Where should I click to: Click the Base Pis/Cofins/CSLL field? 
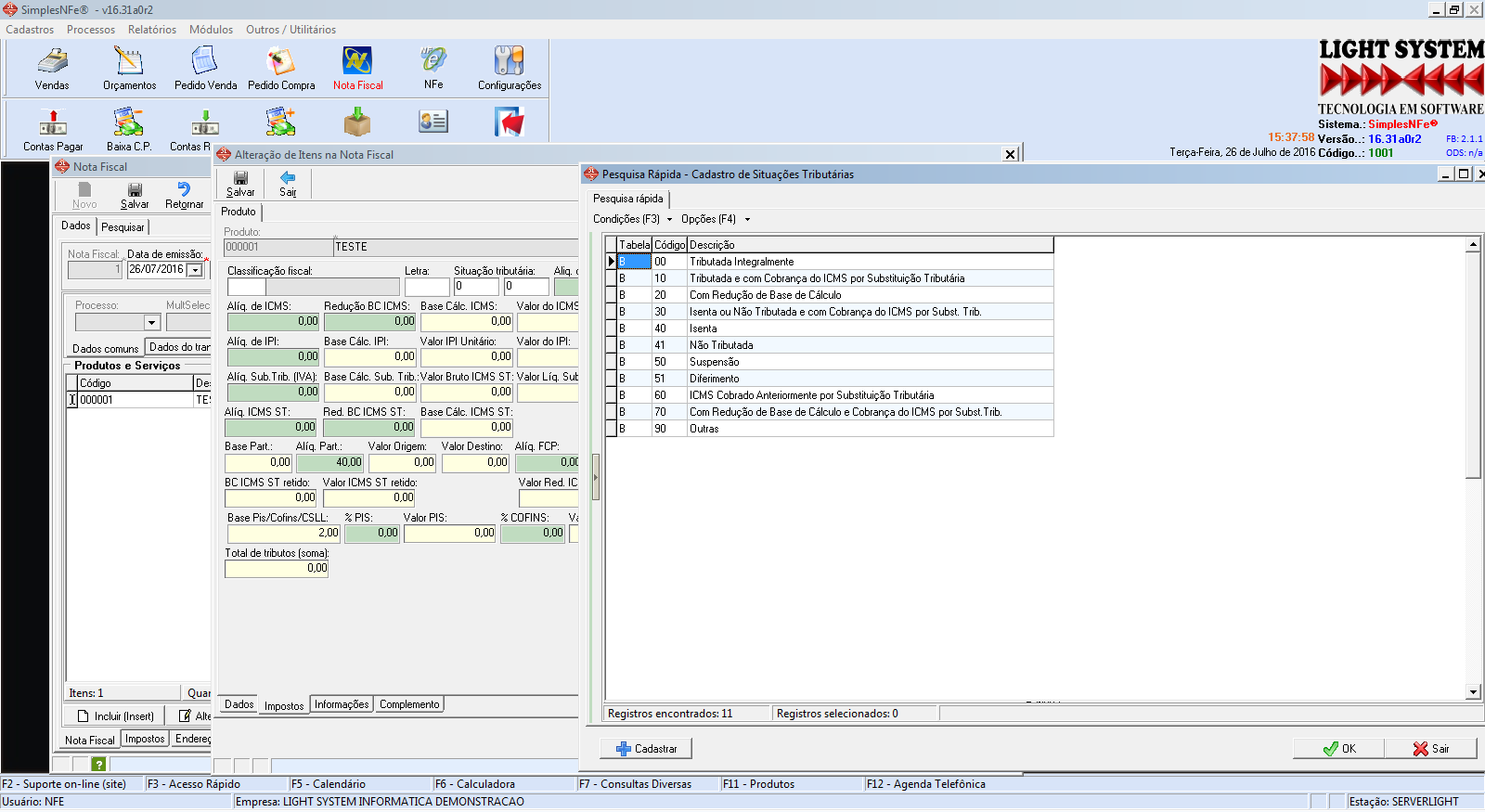[284, 534]
